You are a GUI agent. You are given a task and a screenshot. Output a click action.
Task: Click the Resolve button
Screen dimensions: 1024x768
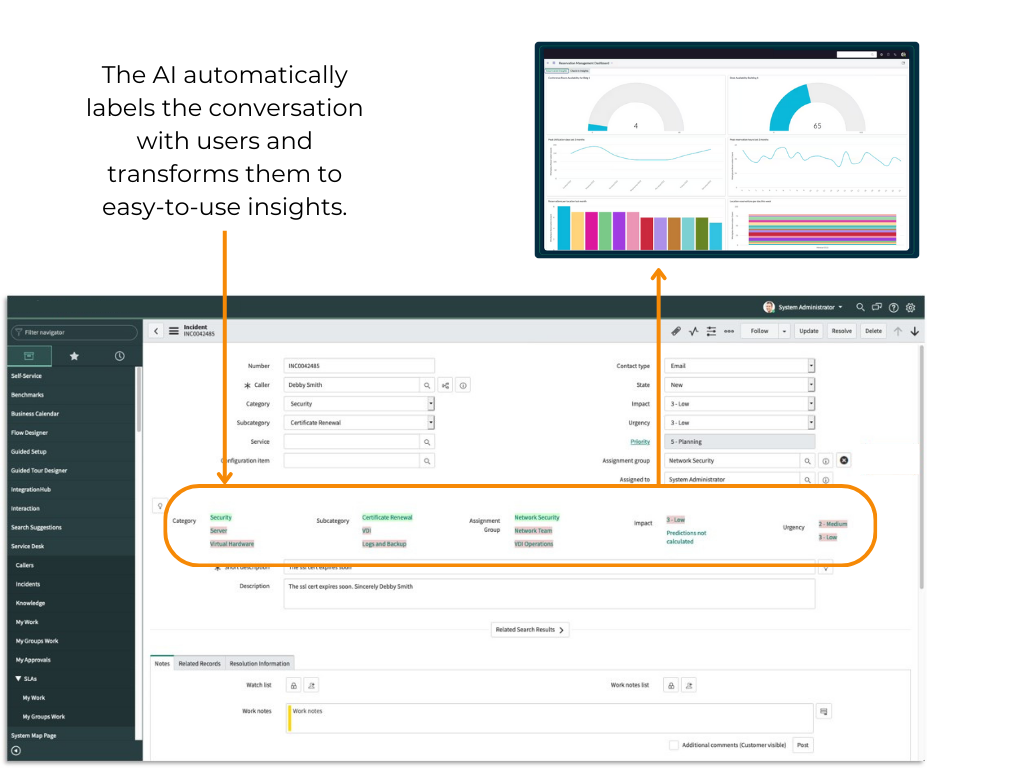(x=842, y=331)
